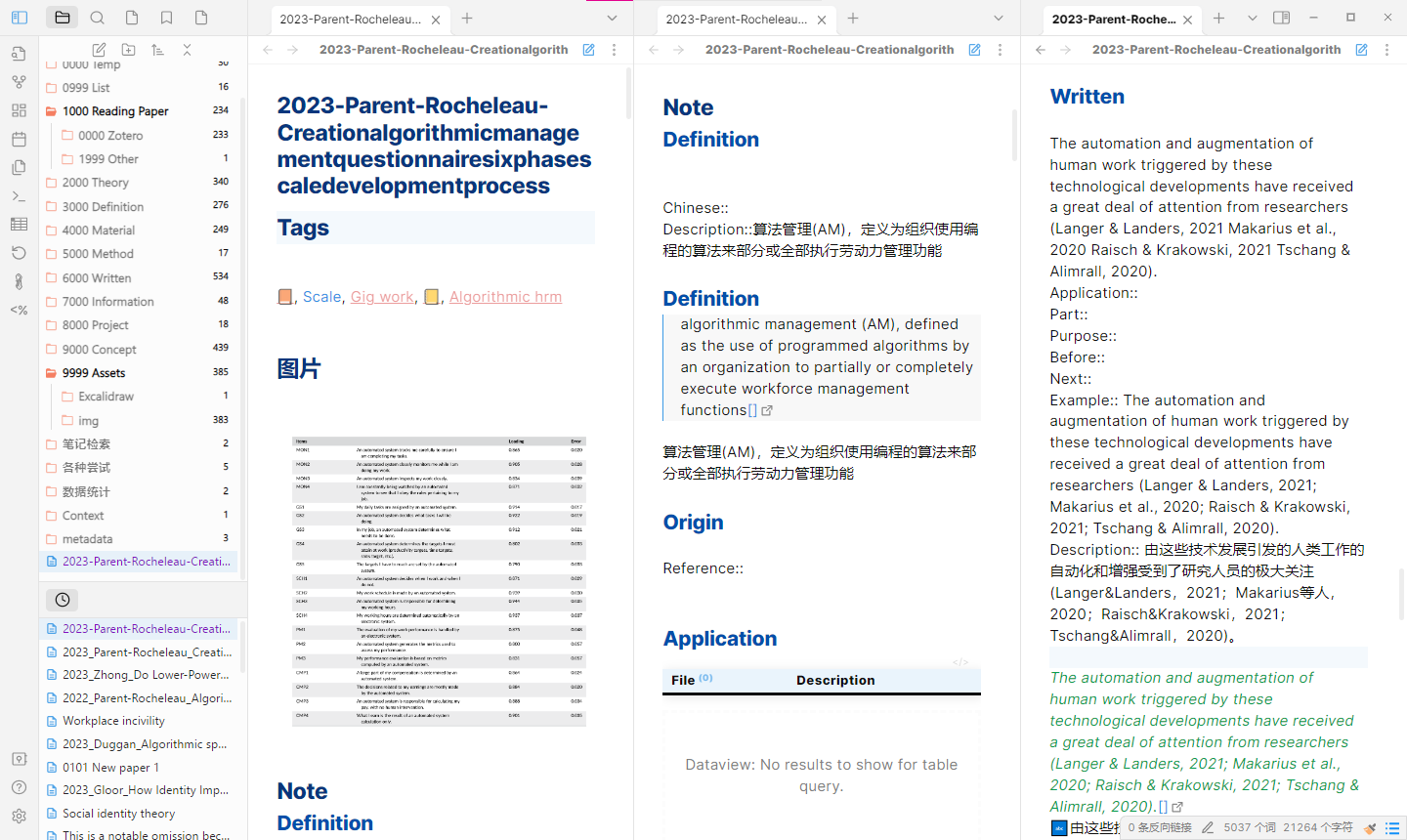Click the pencil mode status bar icon

pos(1208,827)
